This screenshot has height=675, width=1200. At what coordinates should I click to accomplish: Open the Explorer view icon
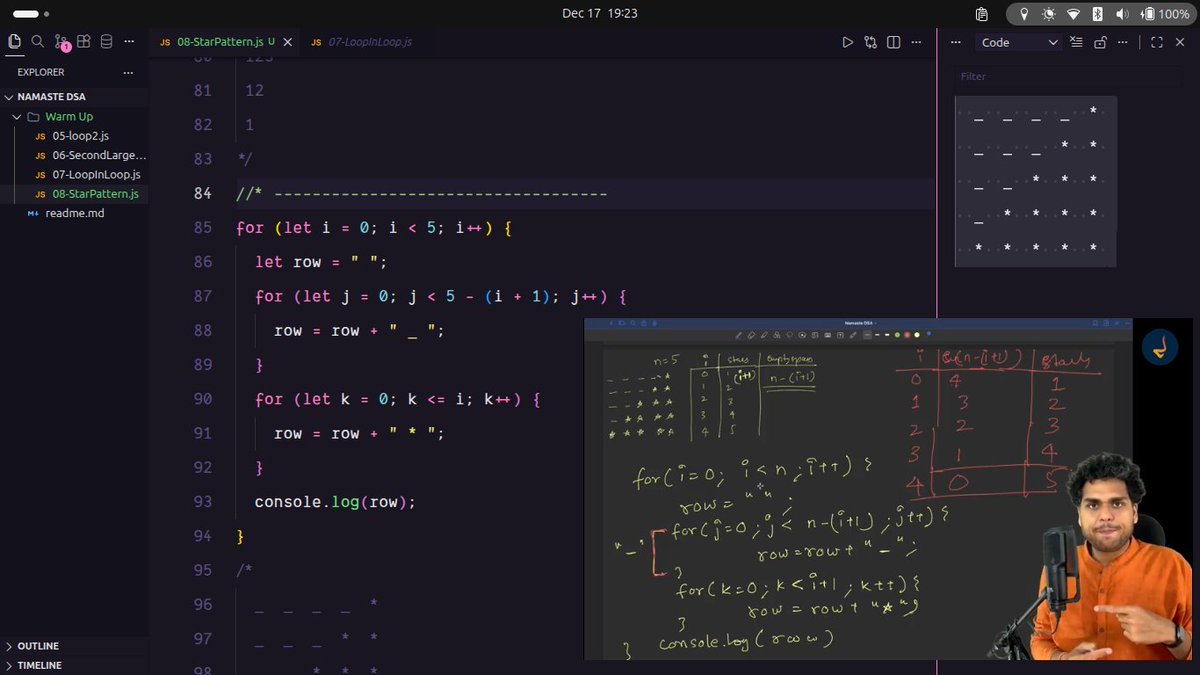coord(14,42)
